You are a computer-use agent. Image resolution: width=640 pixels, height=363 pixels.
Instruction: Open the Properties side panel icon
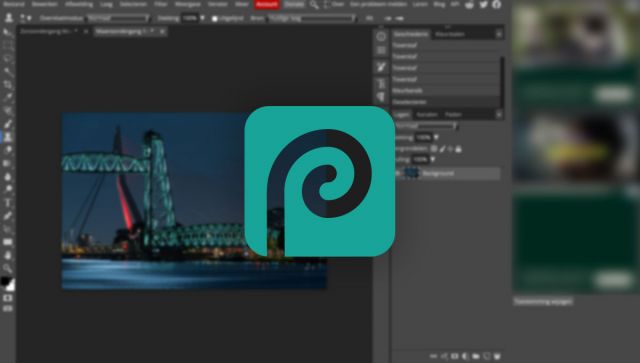coord(381,51)
